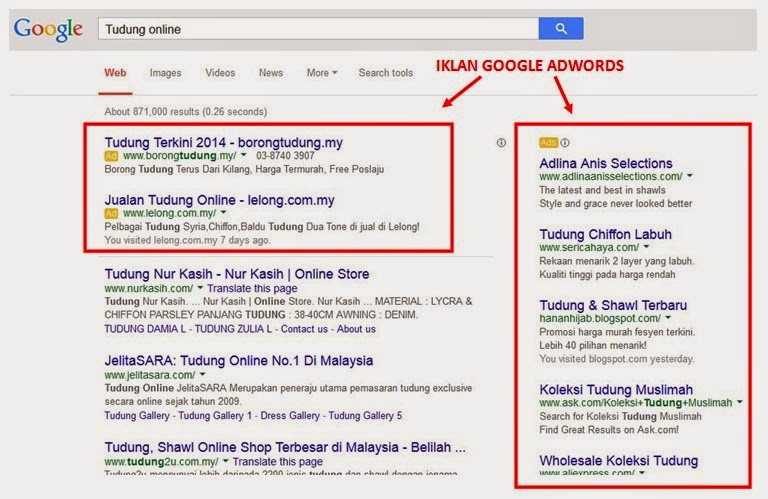Click the blue search magnifier button

[561, 29]
